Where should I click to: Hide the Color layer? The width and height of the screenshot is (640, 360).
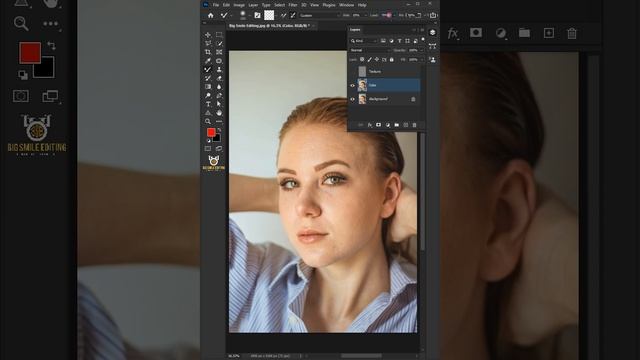(x=353, y=85)
